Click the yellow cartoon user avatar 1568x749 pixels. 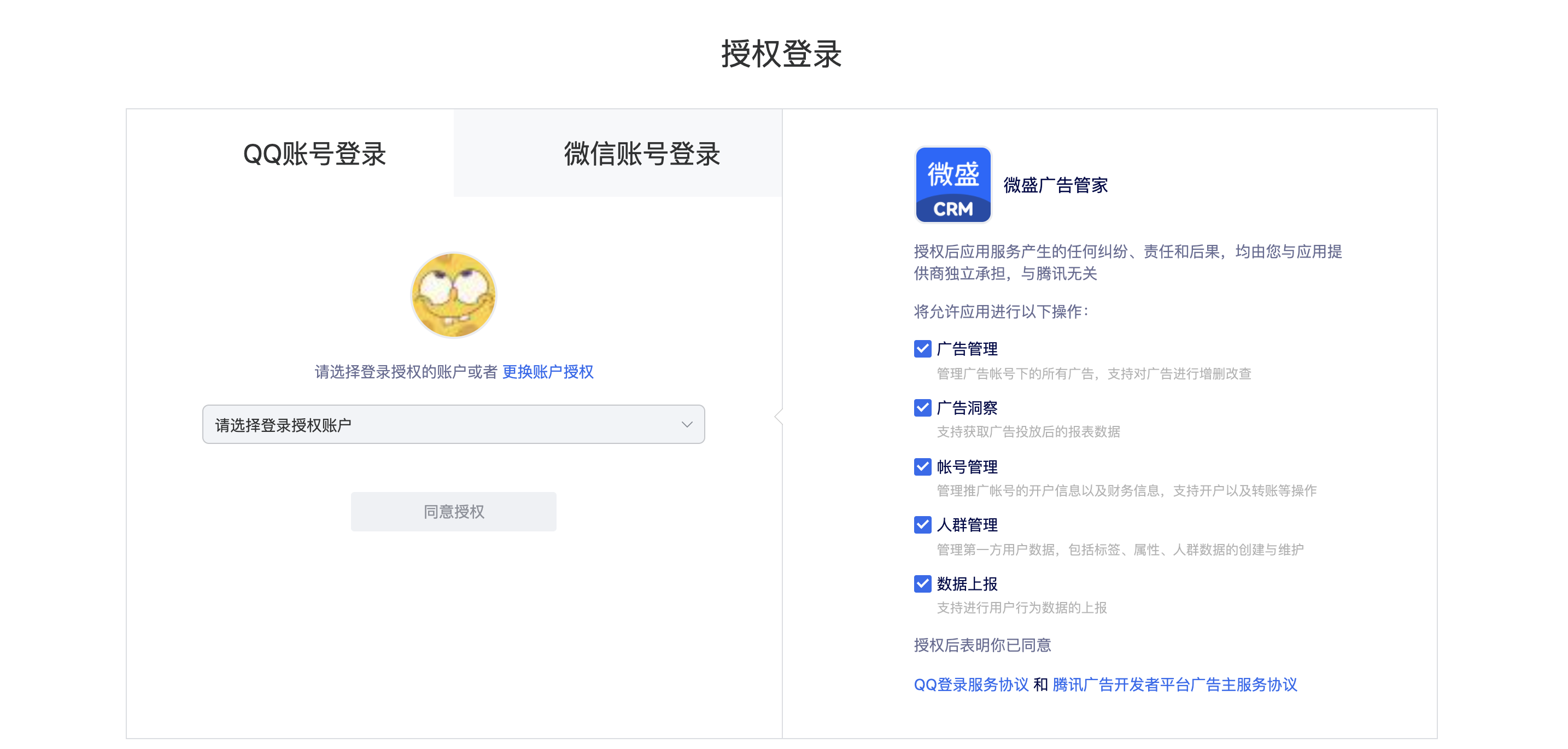pyautogui.click(x=453, y=295)
